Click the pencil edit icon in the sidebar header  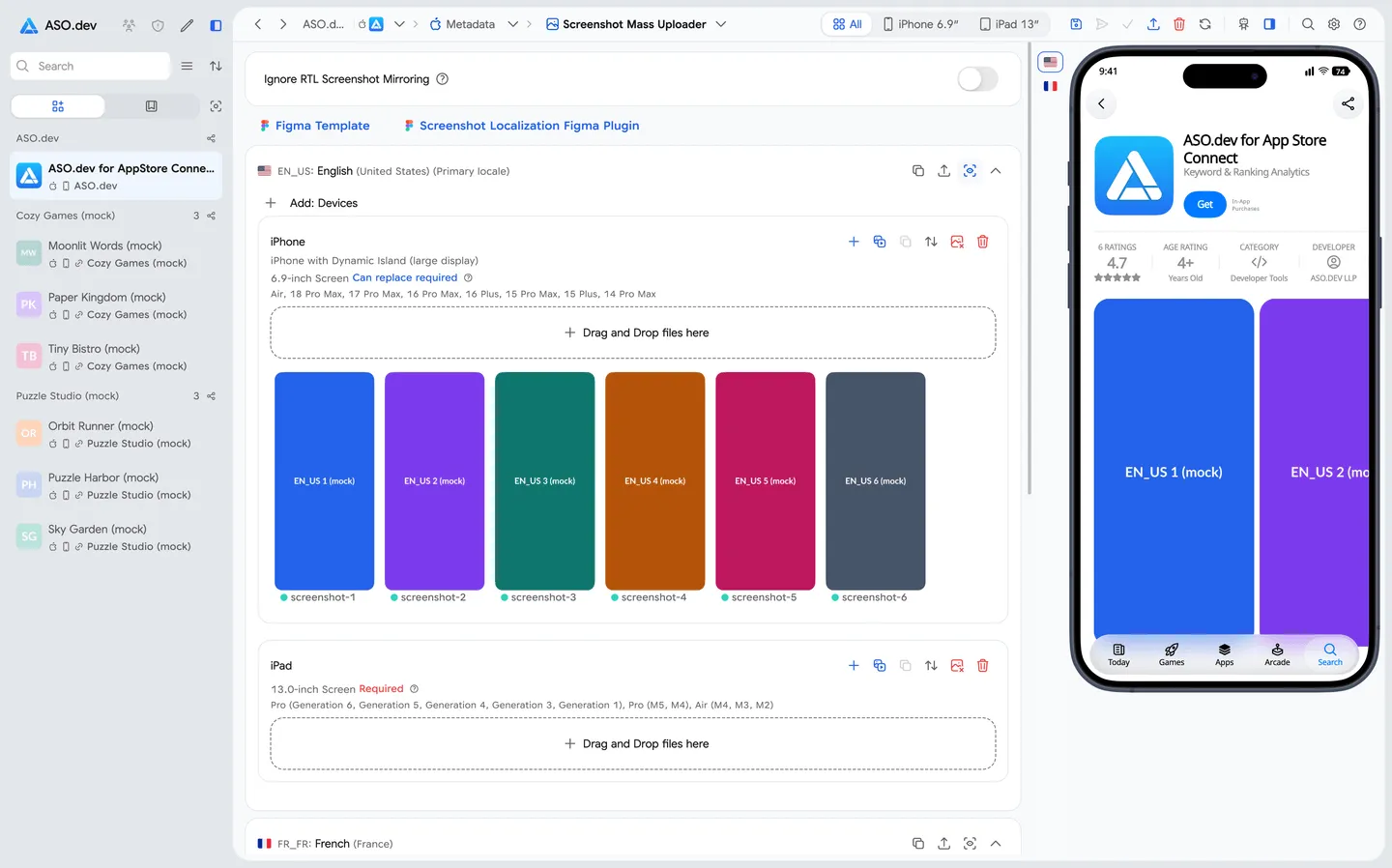click(x=187, y=25)
